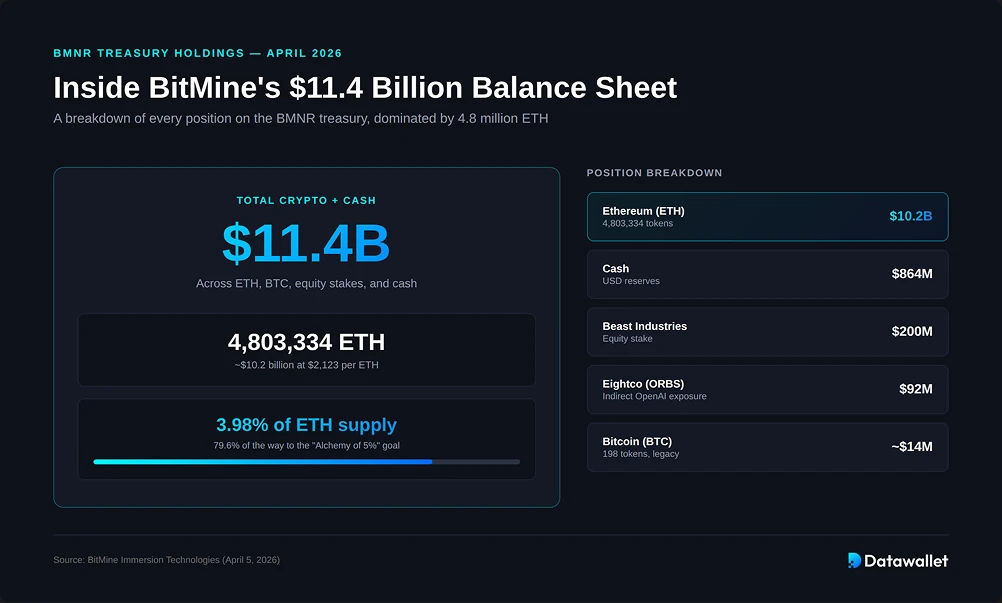The width and height of the screenshot is (1002, 603).
Task: Expand the Bitcoin legacy tokens entry
Action: click(767, 447)
